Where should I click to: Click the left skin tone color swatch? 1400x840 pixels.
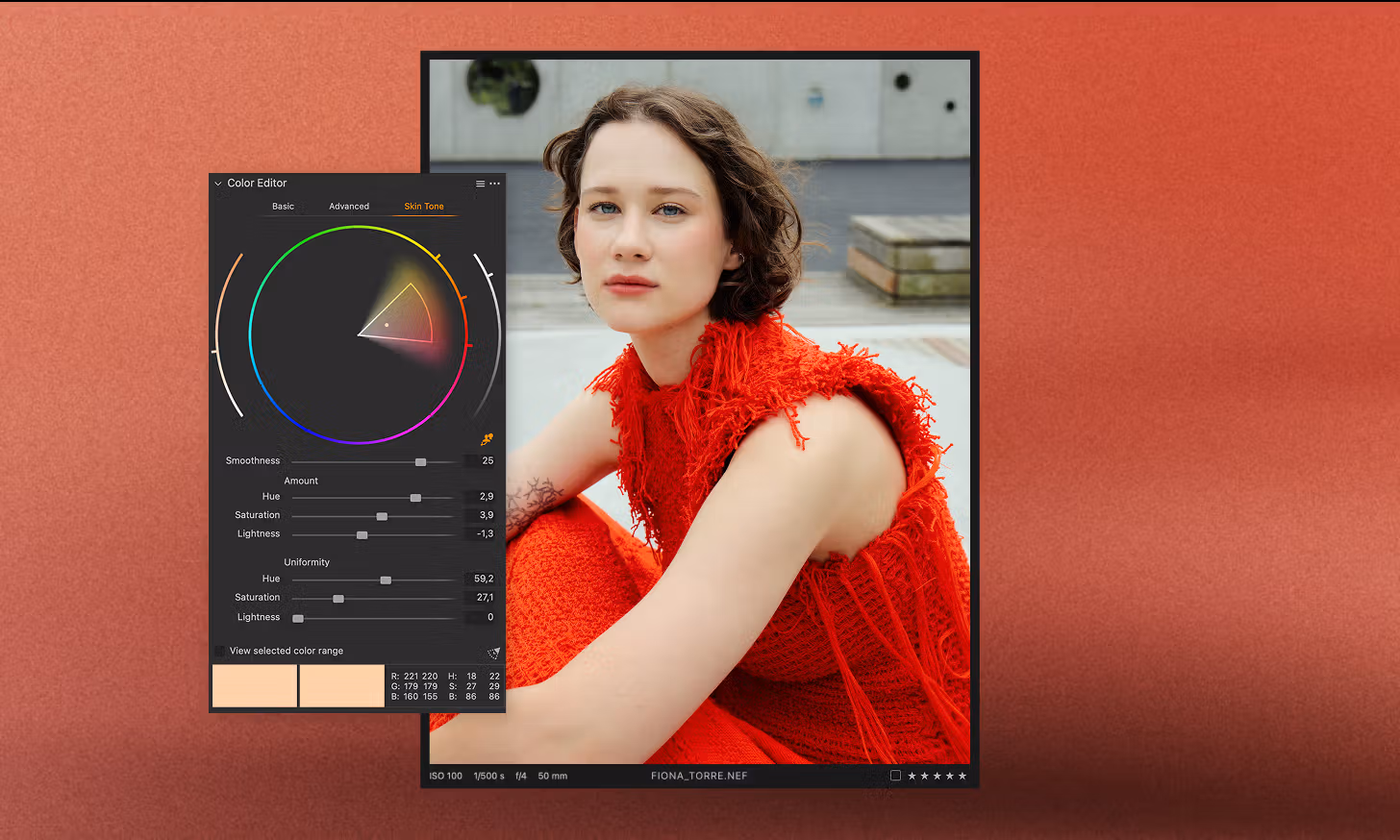[255, 686]
